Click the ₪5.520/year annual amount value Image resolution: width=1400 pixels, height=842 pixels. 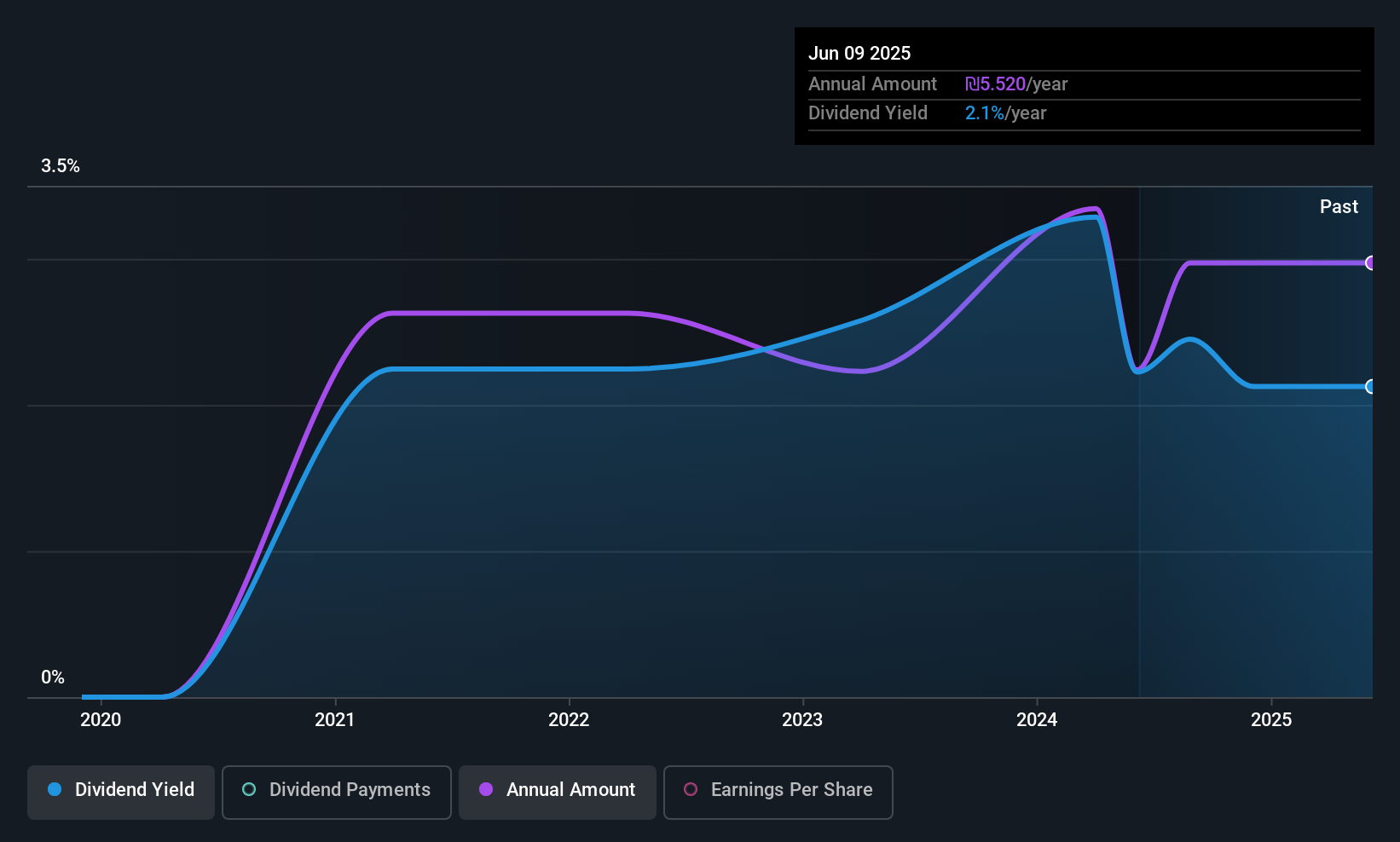[1016, 84]
